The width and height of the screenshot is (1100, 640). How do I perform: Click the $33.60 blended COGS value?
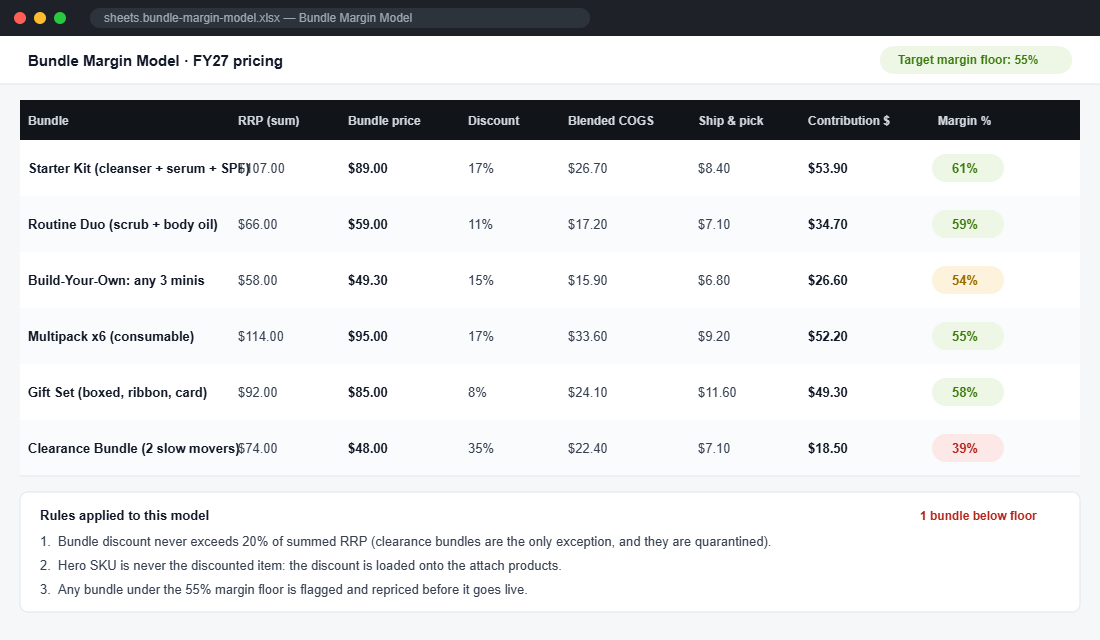(x=588, y=337)
